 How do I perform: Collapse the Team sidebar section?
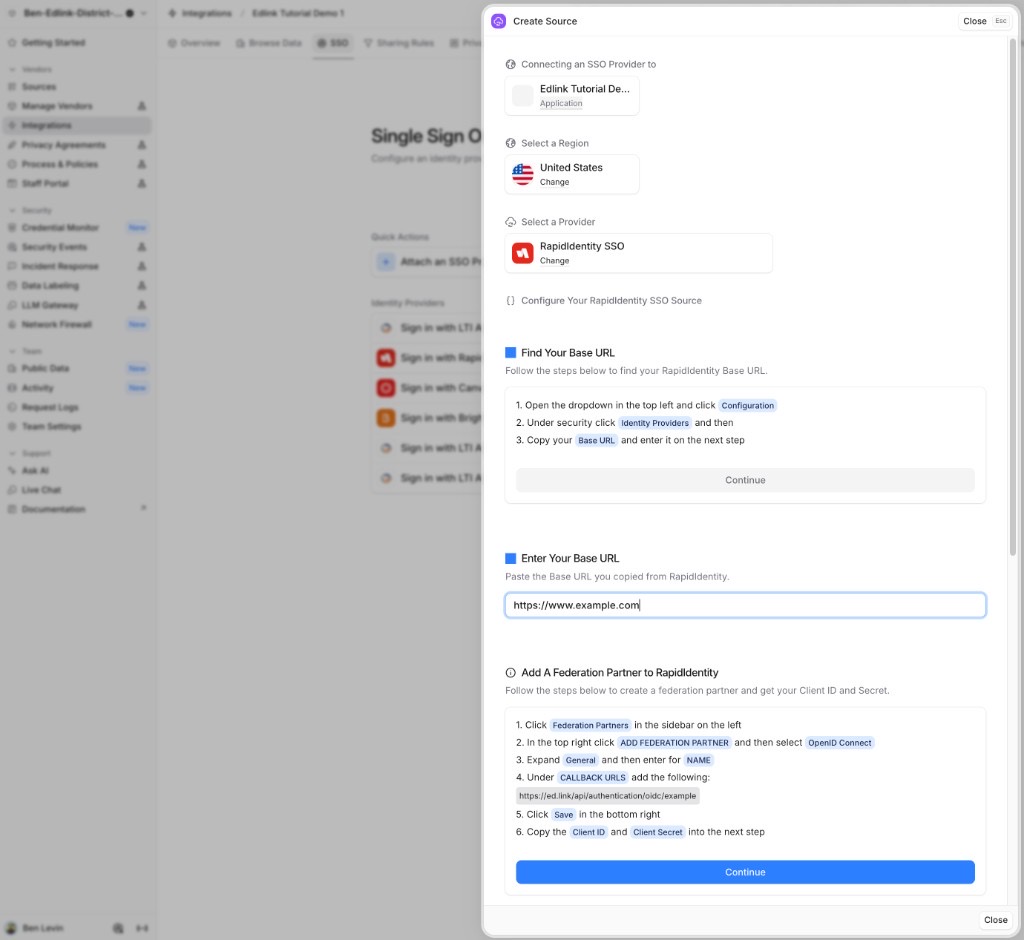tap(12, 351)
